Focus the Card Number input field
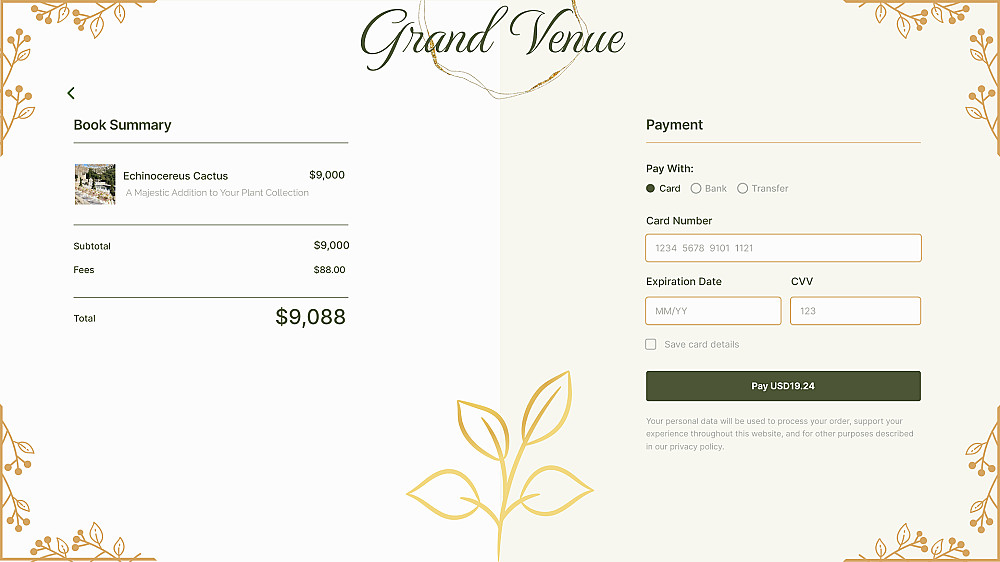This screenshot has height=562, width=1000. (x=783, y=248)
